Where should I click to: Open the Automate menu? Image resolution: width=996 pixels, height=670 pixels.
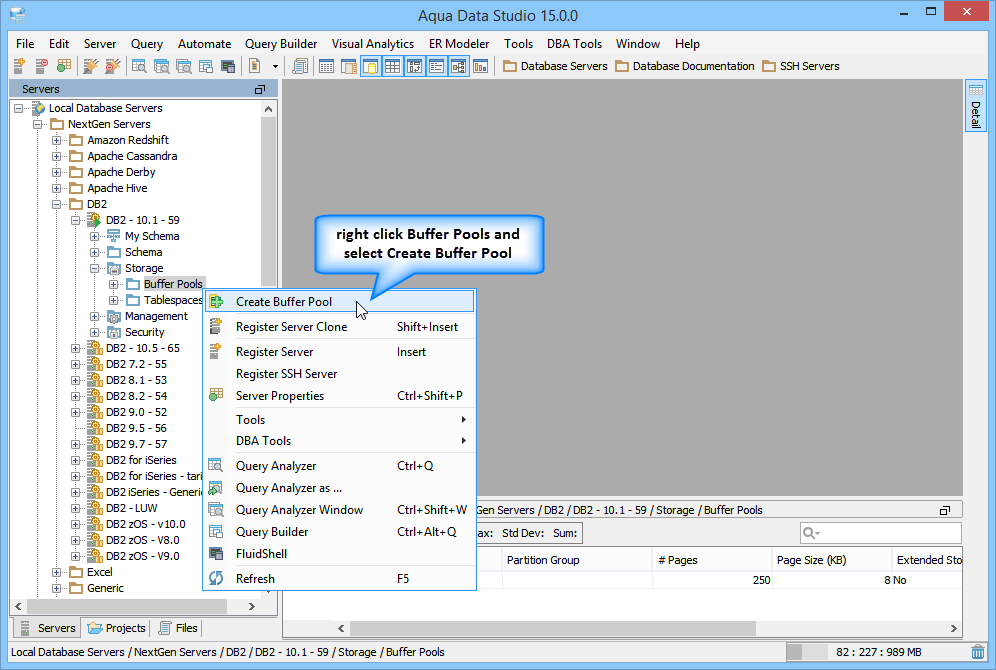(x=205, y=44)
